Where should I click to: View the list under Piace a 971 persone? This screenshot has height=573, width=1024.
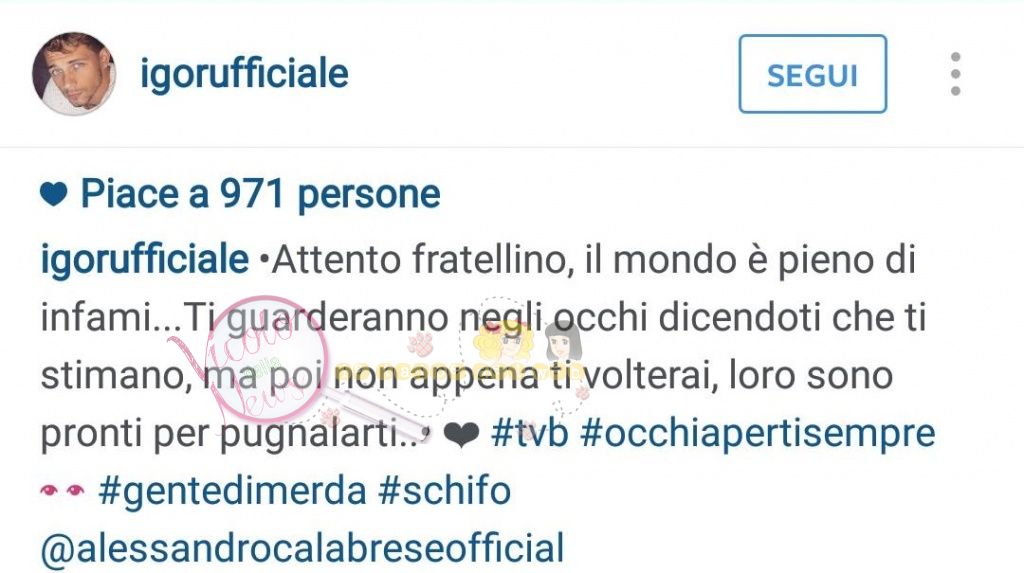coord(260,194)
